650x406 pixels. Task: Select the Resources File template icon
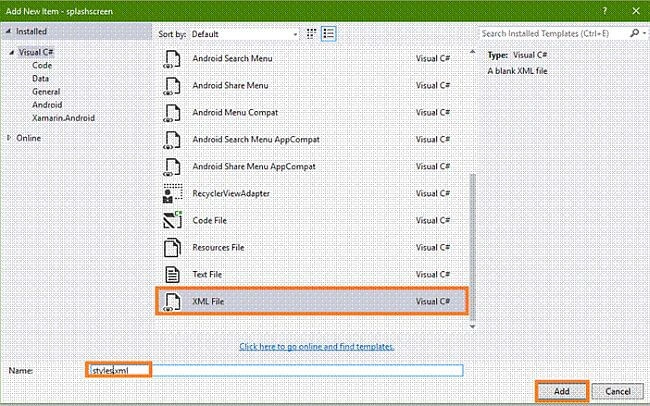(172, 248)
